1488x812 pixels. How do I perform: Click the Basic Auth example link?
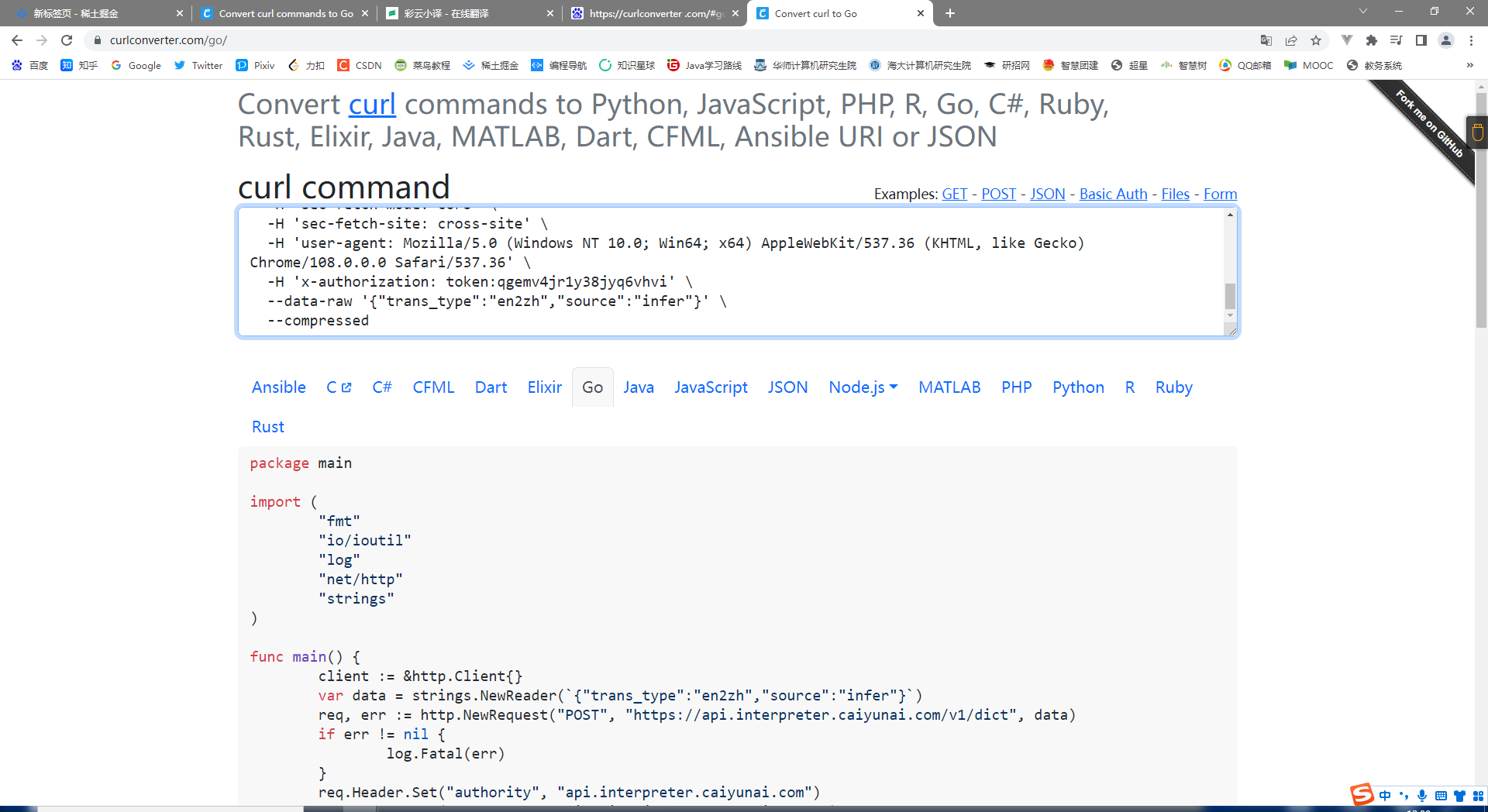tap(1113, 194)
